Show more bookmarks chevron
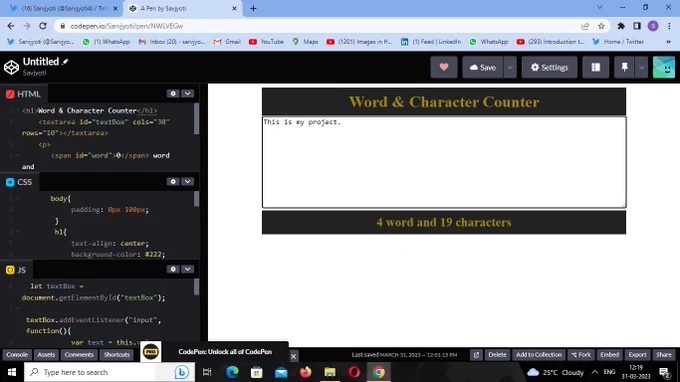The image size is (680, 382). click(x=668, y=42)
